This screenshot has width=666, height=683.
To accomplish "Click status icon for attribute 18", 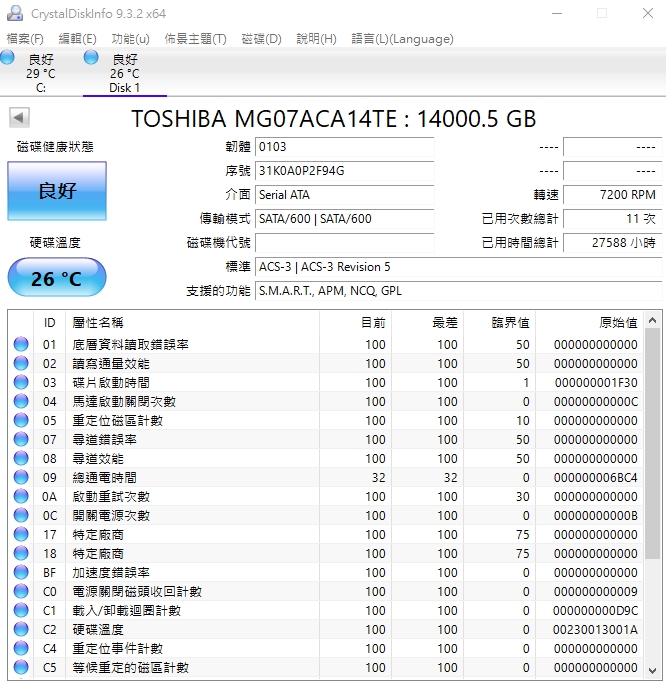I will pos(21,553).
